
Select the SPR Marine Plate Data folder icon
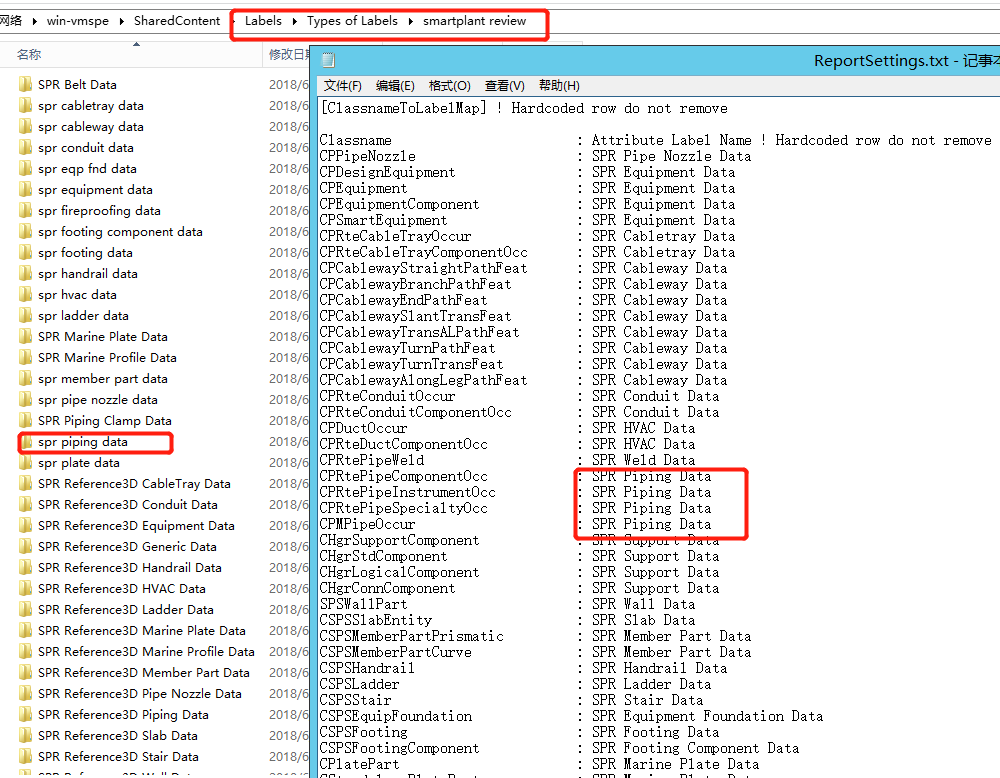click(26, 337)
